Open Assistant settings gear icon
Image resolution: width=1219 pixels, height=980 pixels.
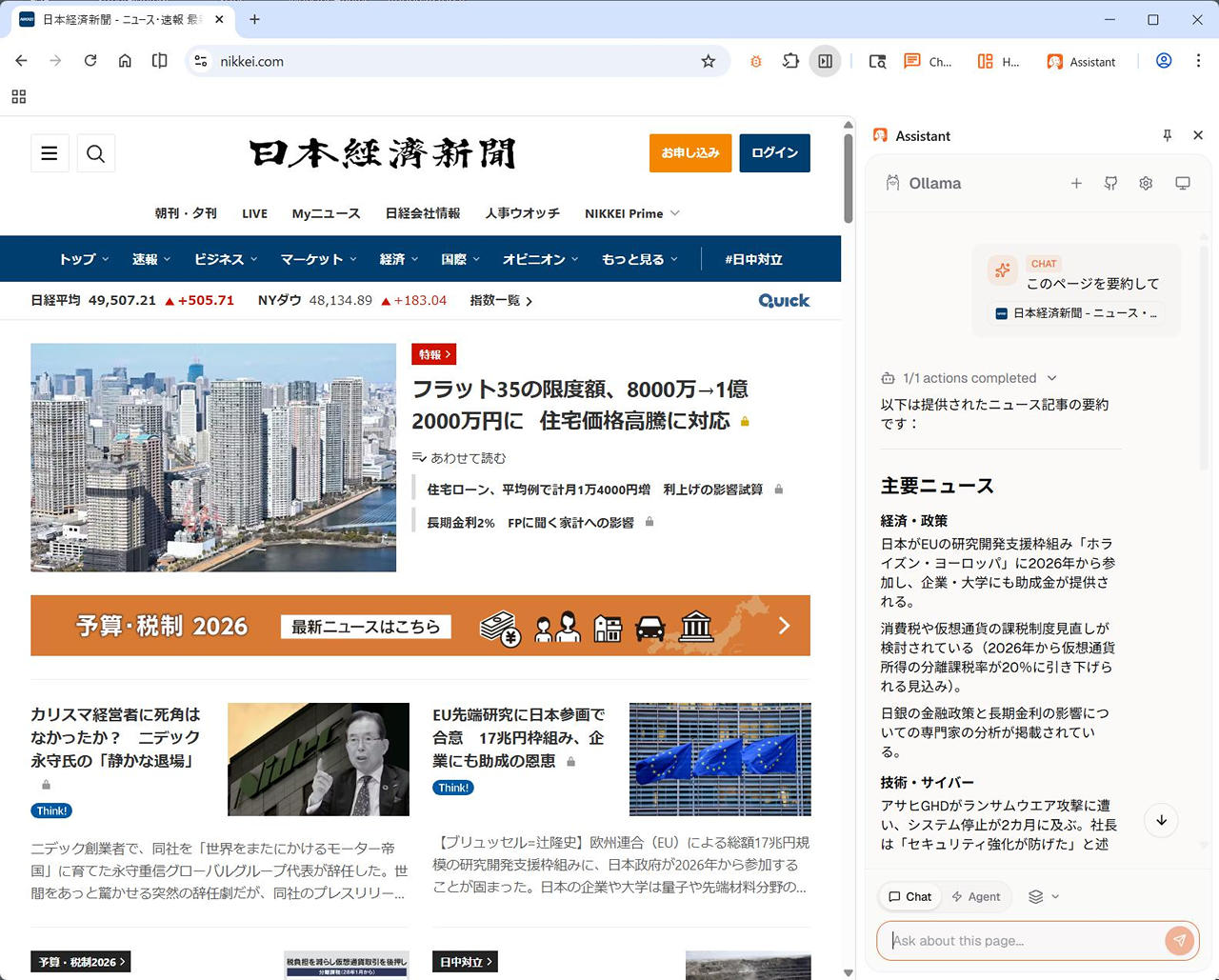tap(1146, 184)
